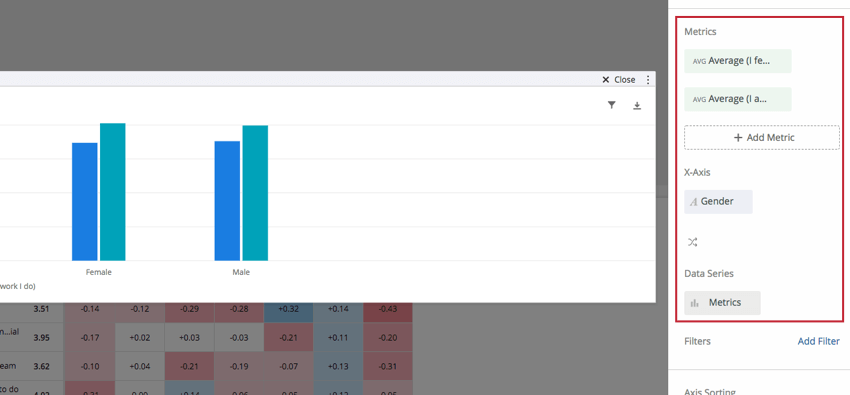This screenshot has height=395, width=850.
Task: Click the +0.13 table cell
Action: tap(338, 366)
